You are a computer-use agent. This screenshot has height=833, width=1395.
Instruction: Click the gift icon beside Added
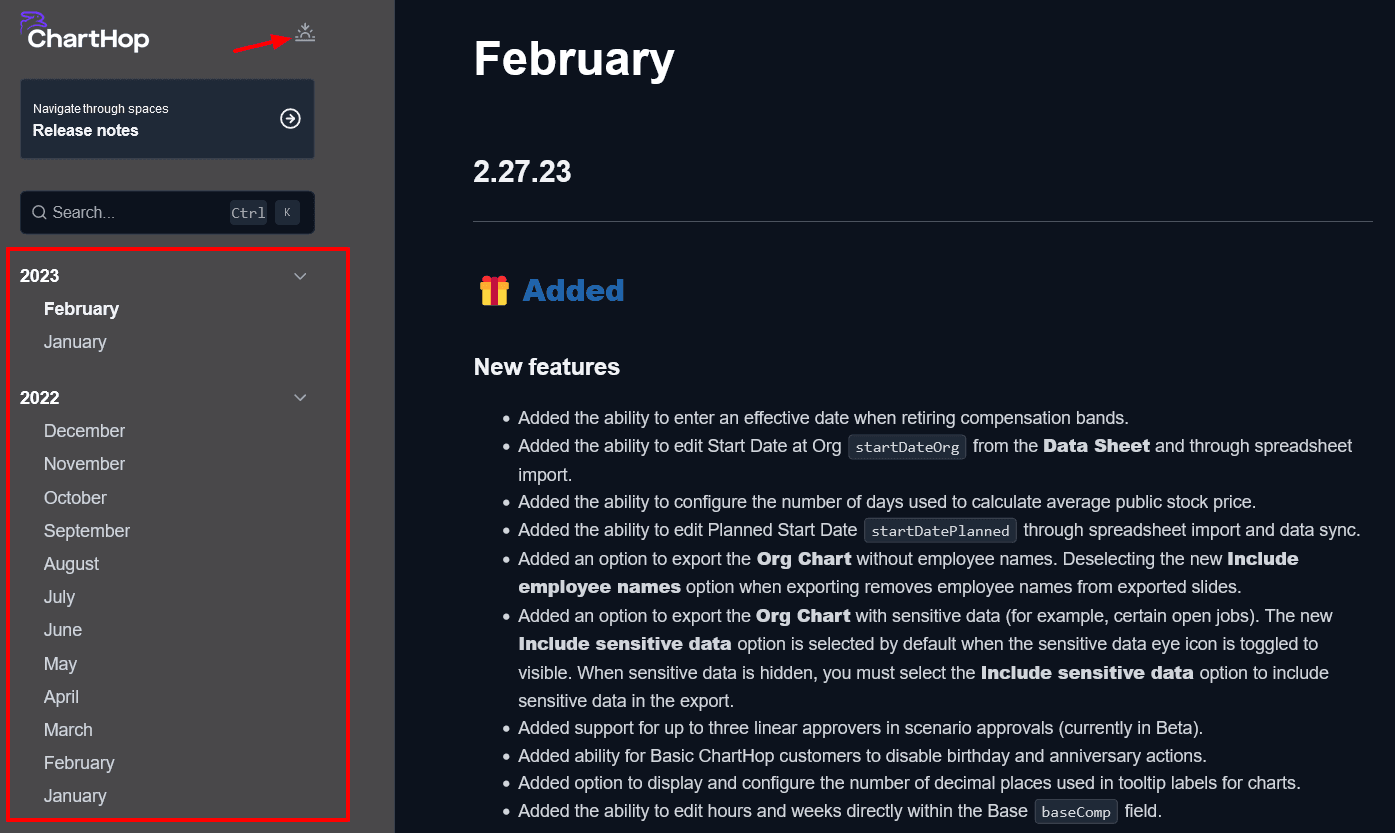tap(494, 291)
